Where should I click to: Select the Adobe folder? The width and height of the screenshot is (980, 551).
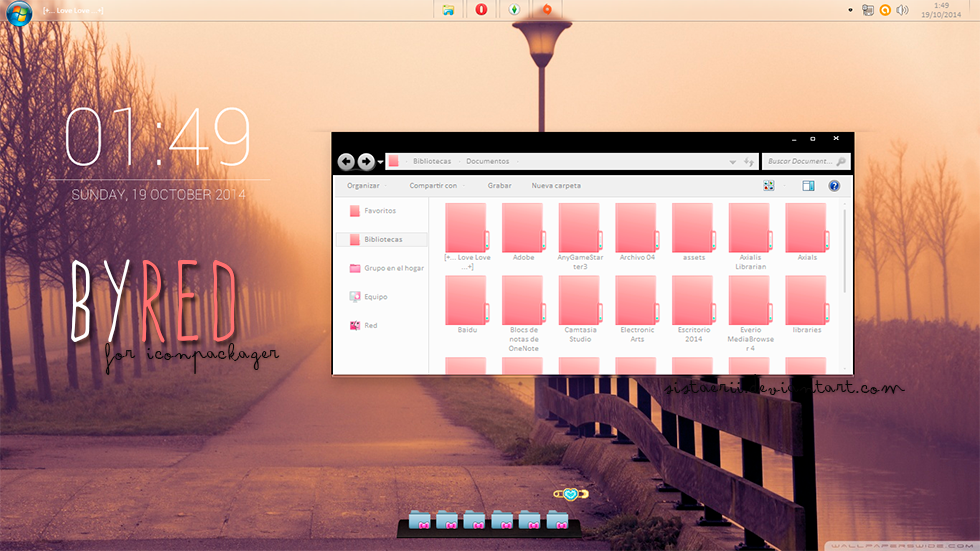[x=523, y=232]
